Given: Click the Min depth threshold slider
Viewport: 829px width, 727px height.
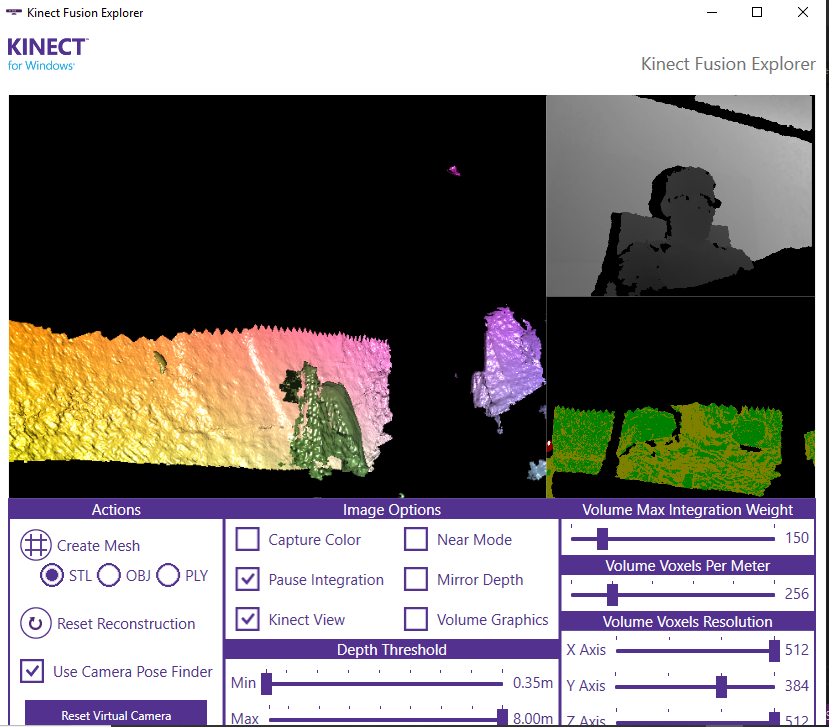Looking at the screenshot, I should 384,684.
